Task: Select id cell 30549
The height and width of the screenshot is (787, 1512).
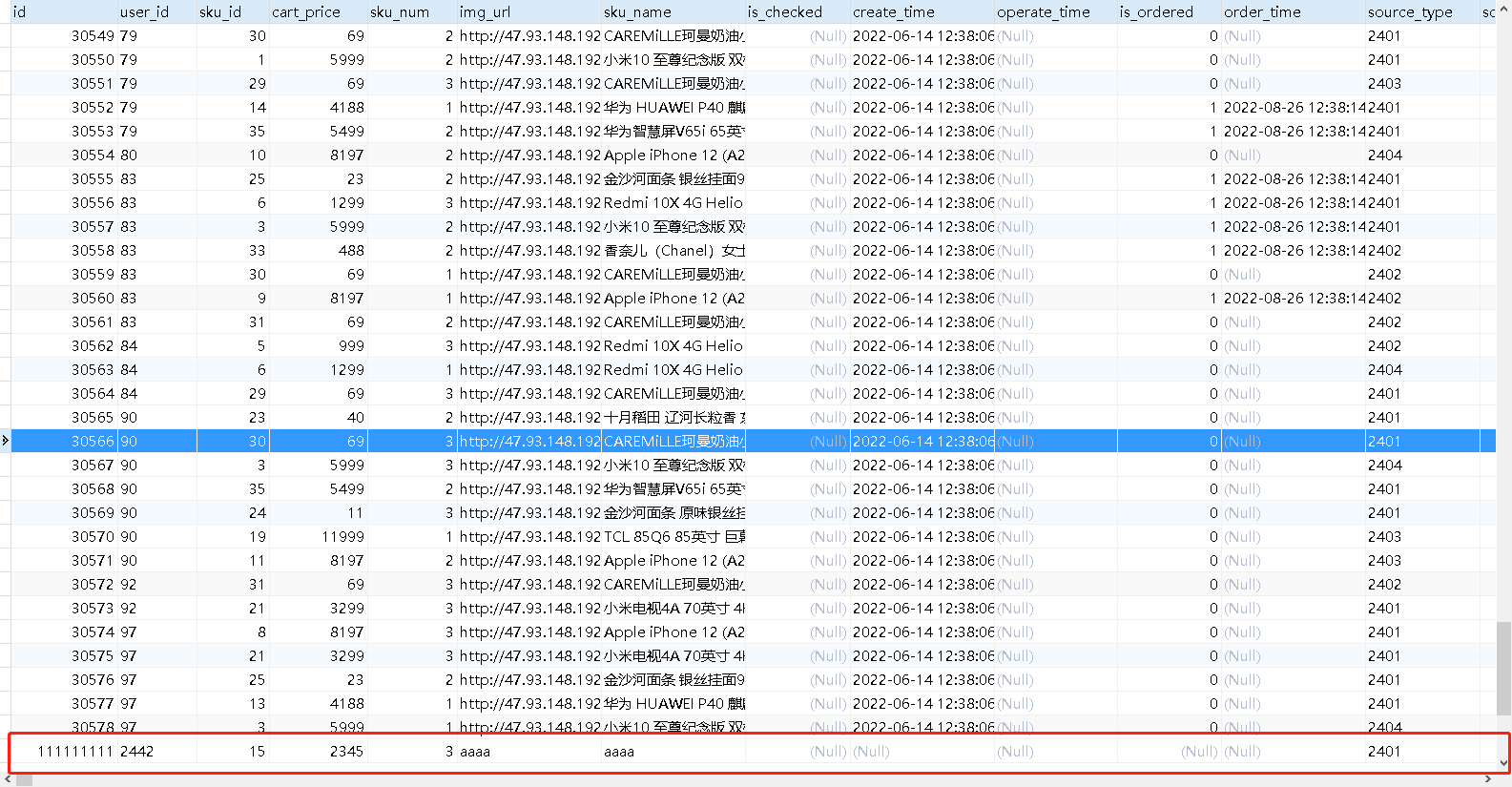Action: 64,35
